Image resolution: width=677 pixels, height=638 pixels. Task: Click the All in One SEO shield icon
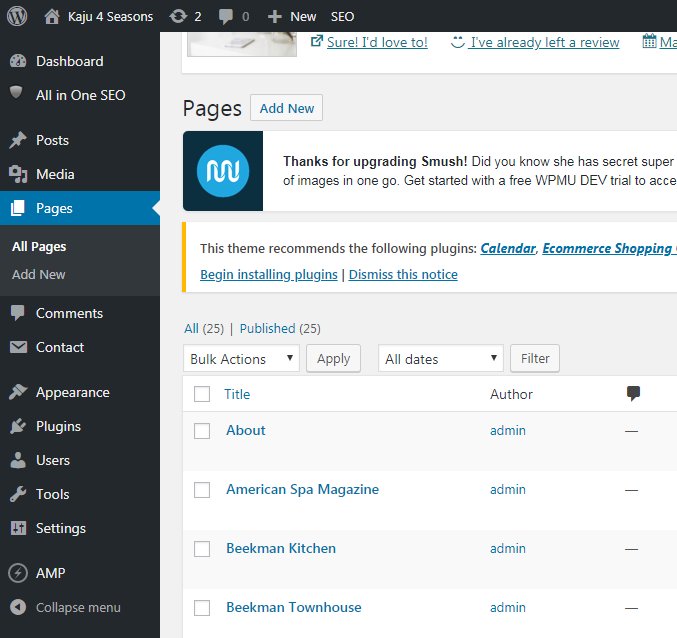[16, 92]
